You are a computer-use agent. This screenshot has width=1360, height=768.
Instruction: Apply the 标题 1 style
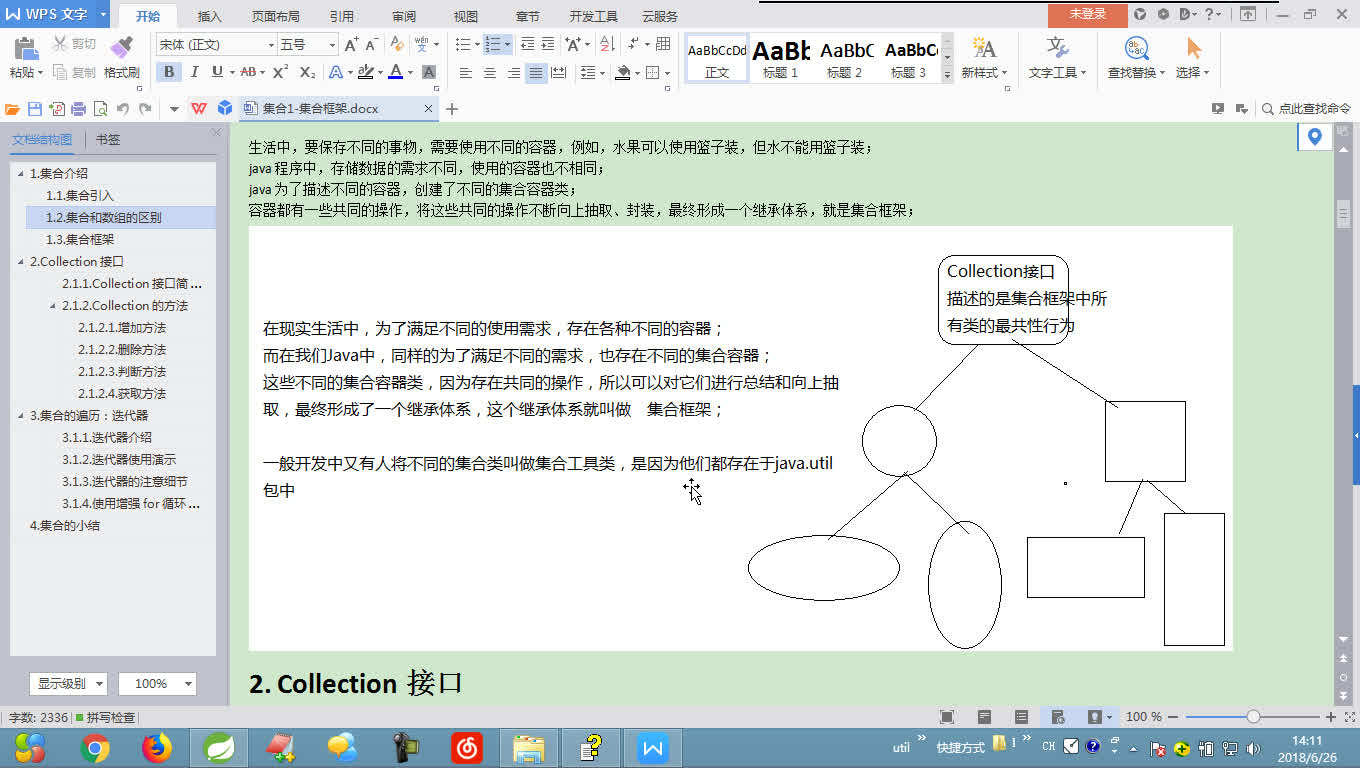coord(781,58)
